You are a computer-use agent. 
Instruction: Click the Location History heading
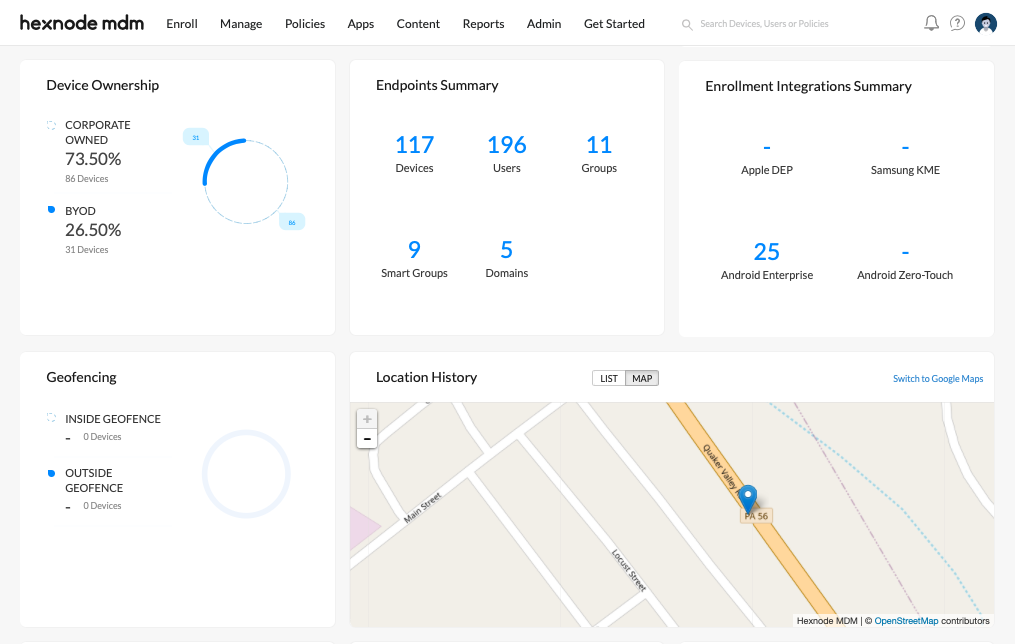coord(426,377)
